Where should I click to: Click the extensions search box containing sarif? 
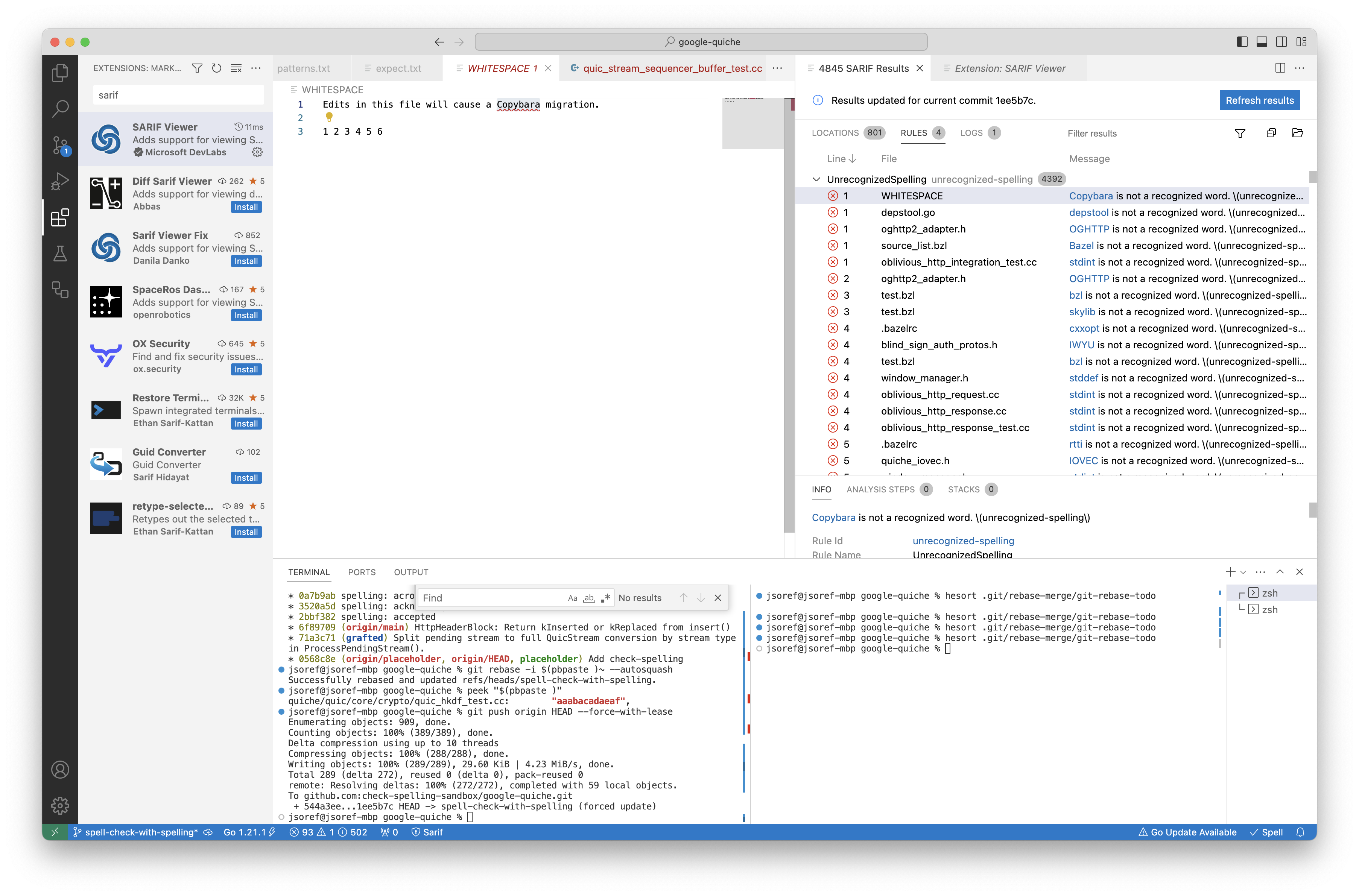pos(178,95)
